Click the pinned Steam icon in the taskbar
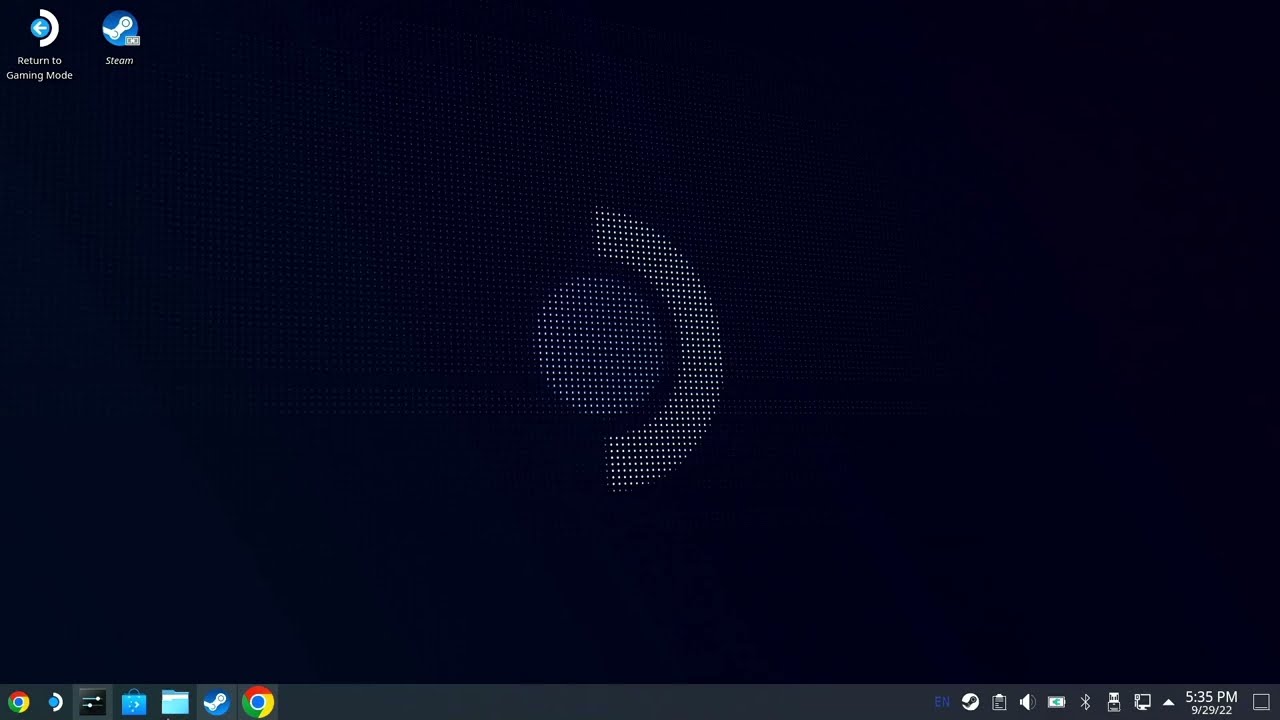The image size is (1280, 720). (x=216, y=703)
